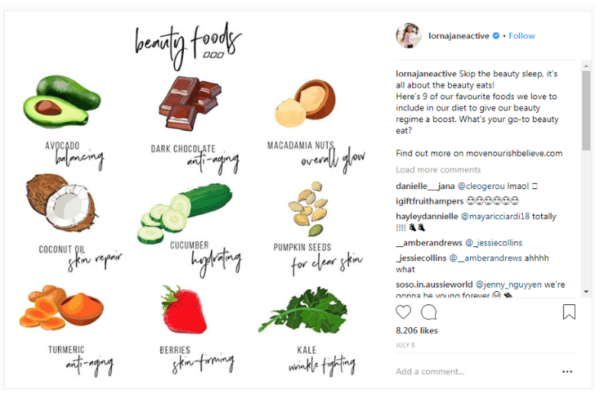View the 8,206 likes list
The height and width of the screenshot is (398, 600).
417,330
